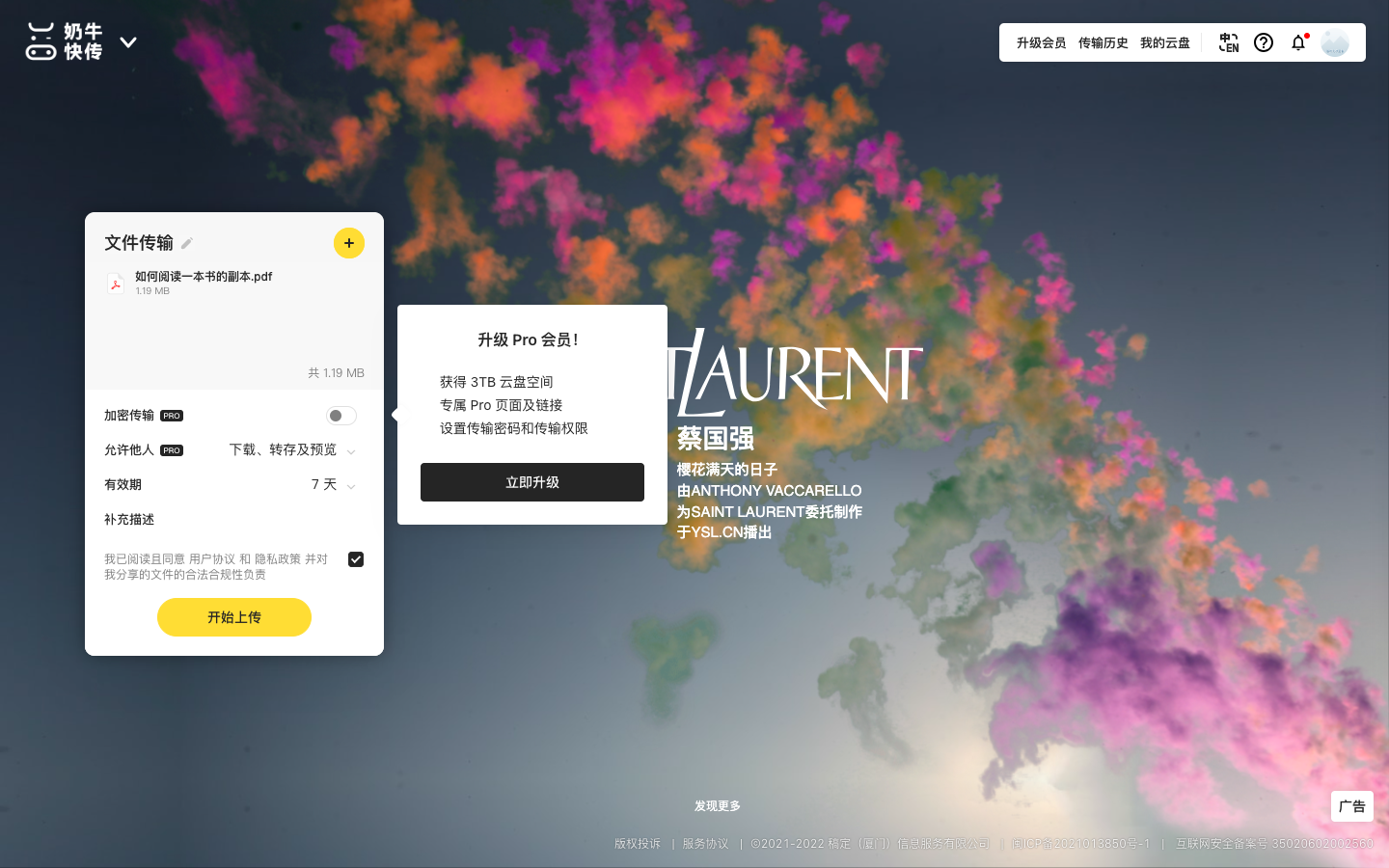Click 发现更多 at the bottom

pos(718,806)
